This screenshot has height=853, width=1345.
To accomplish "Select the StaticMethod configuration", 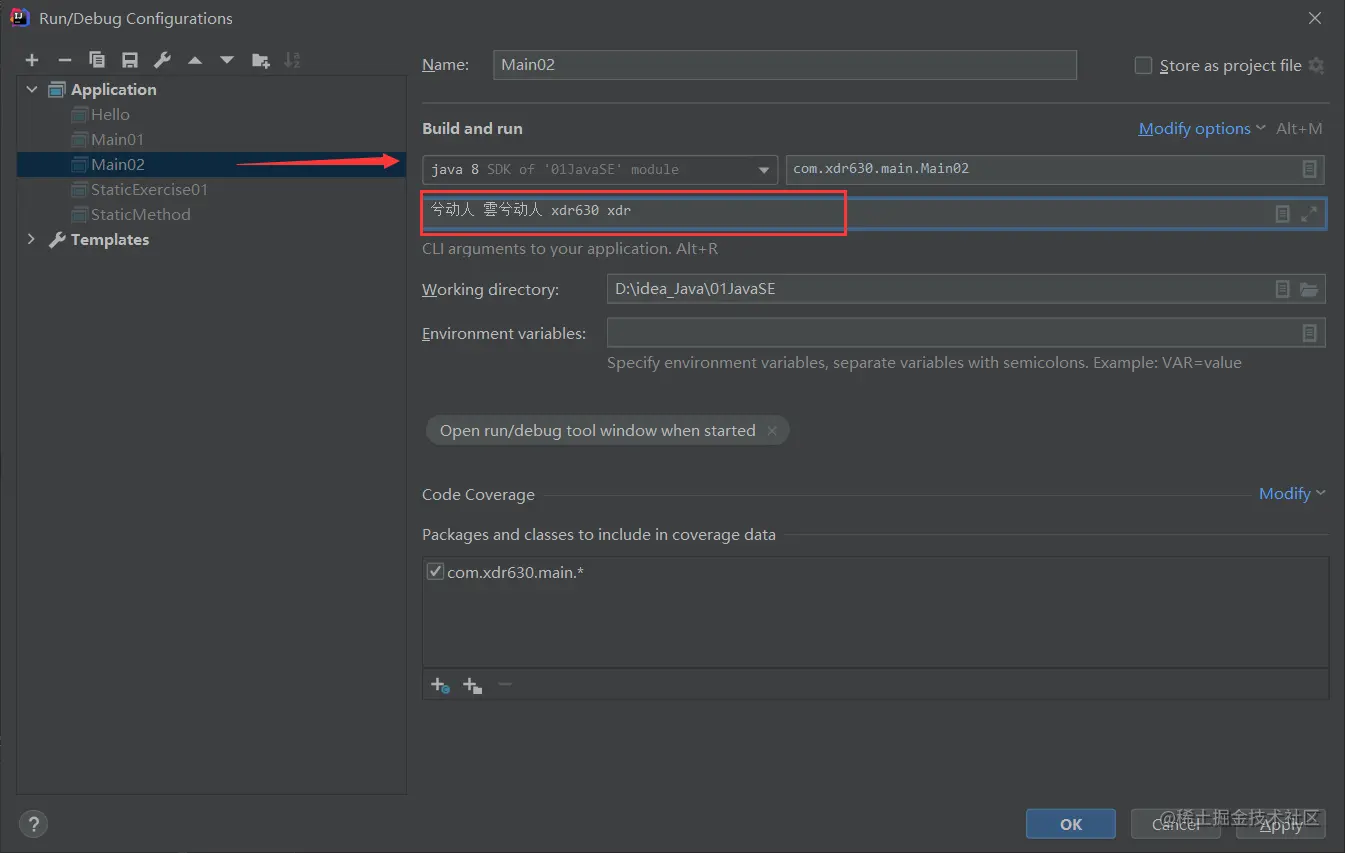I will tap(140, 214).
